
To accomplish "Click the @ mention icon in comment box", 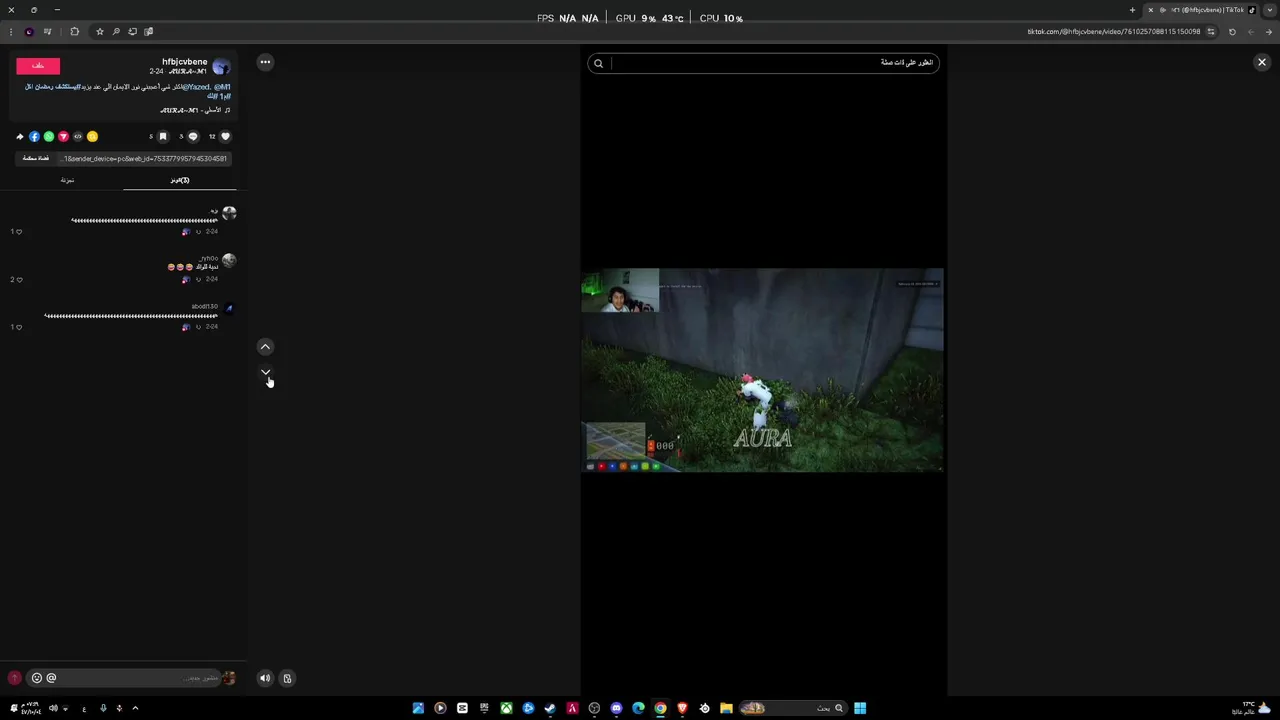I will [51, 678].
